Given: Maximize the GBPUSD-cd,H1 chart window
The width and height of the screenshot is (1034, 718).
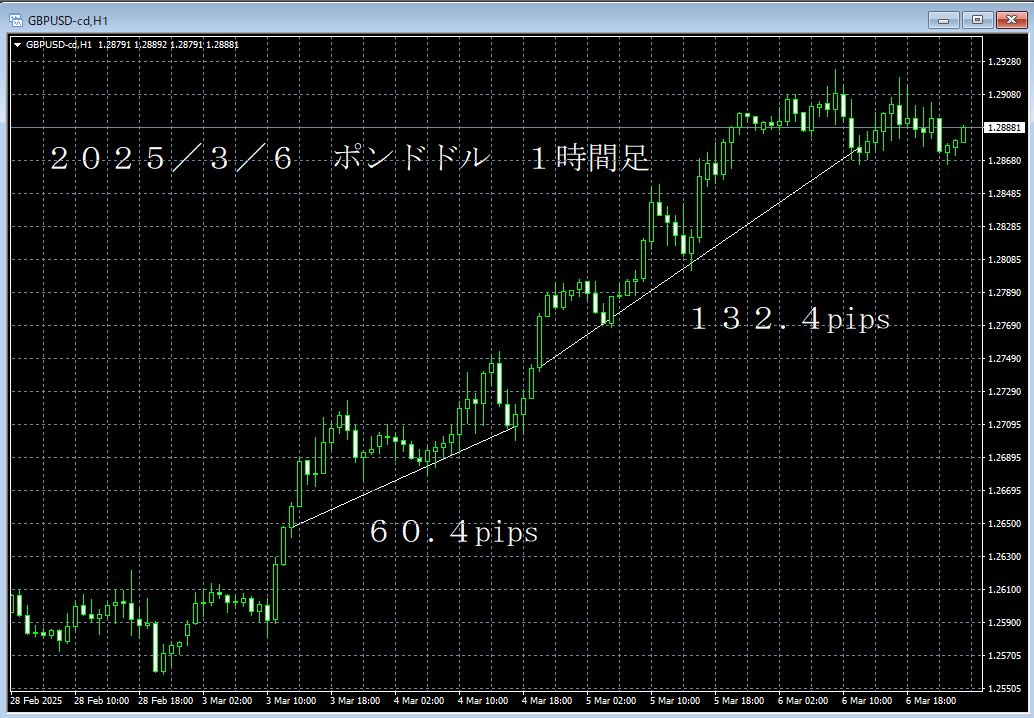Looking at the screenshot, I should click(976, 19).
